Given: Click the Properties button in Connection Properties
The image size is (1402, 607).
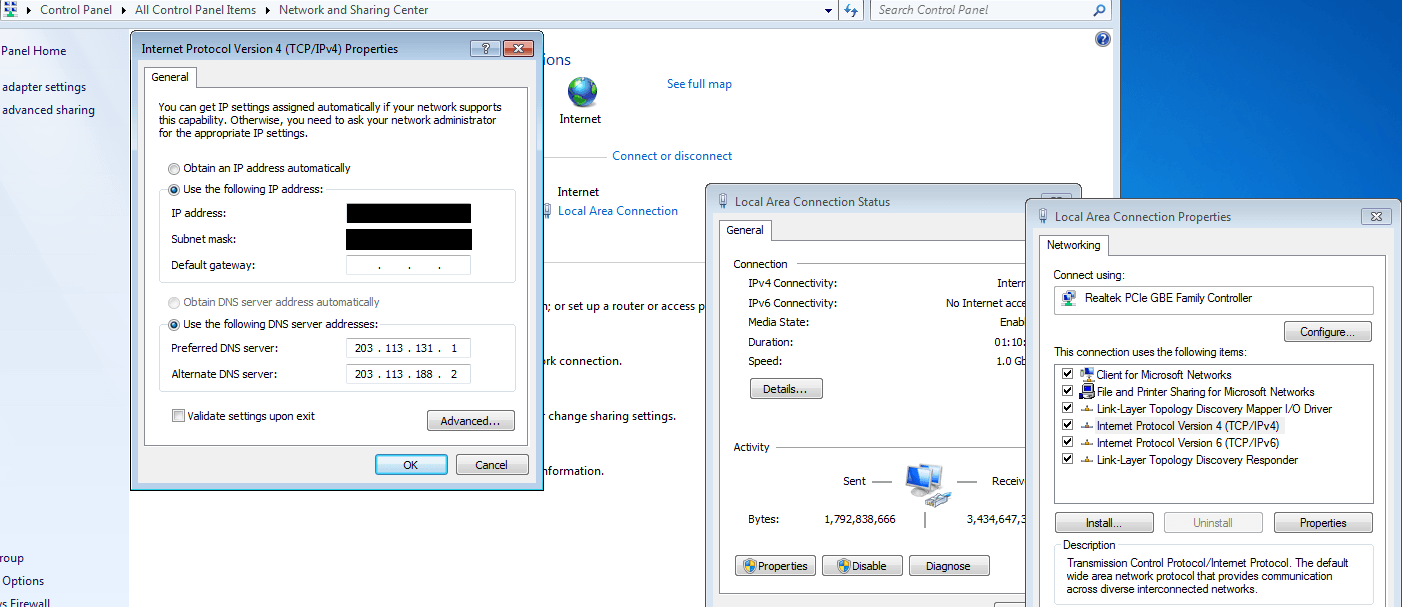Looking at the screenshot, I should click(x=1323, y=523).
